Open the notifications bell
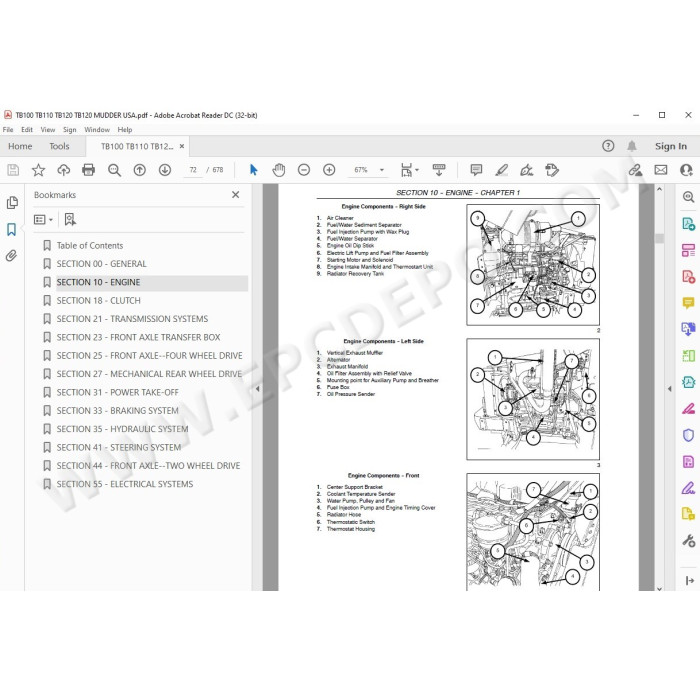Image resolution: width=700 pixels, height=700 pixels. 631,146
